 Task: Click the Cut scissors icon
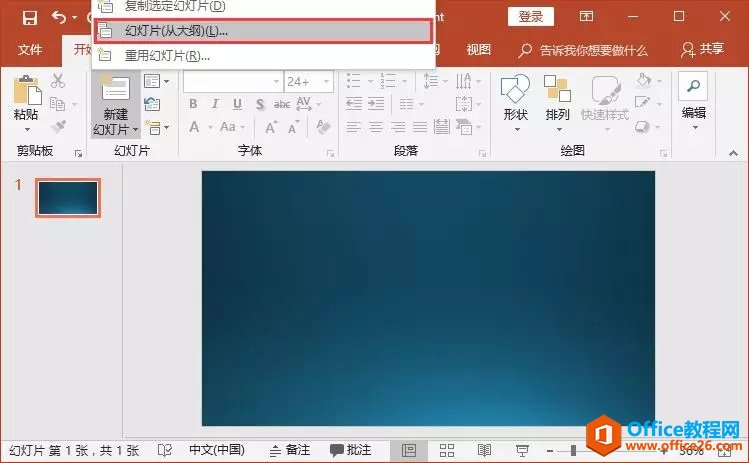58,81
